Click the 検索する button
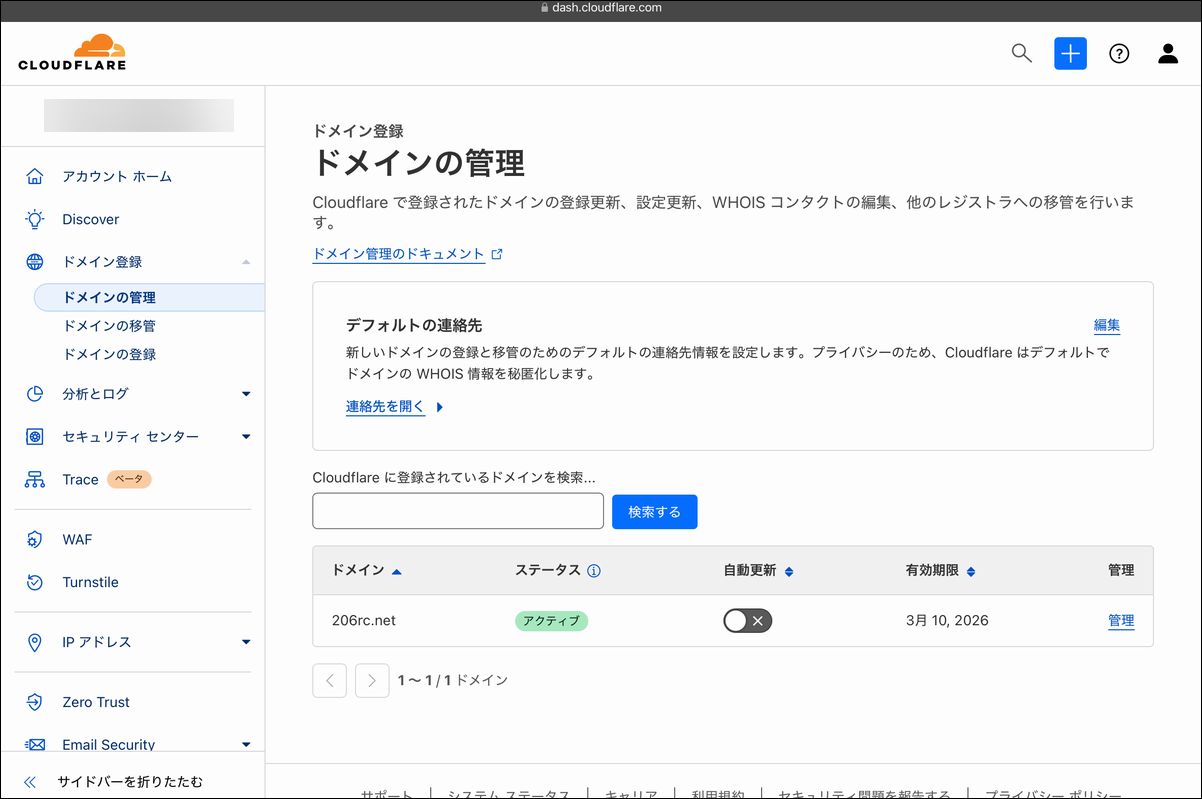 pos(654,511)
